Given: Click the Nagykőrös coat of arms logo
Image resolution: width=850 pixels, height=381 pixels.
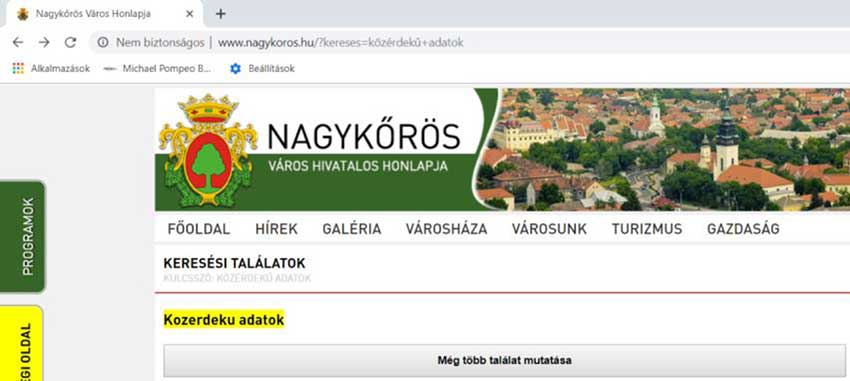Looking at the screenshot, I should pos(208,150).
